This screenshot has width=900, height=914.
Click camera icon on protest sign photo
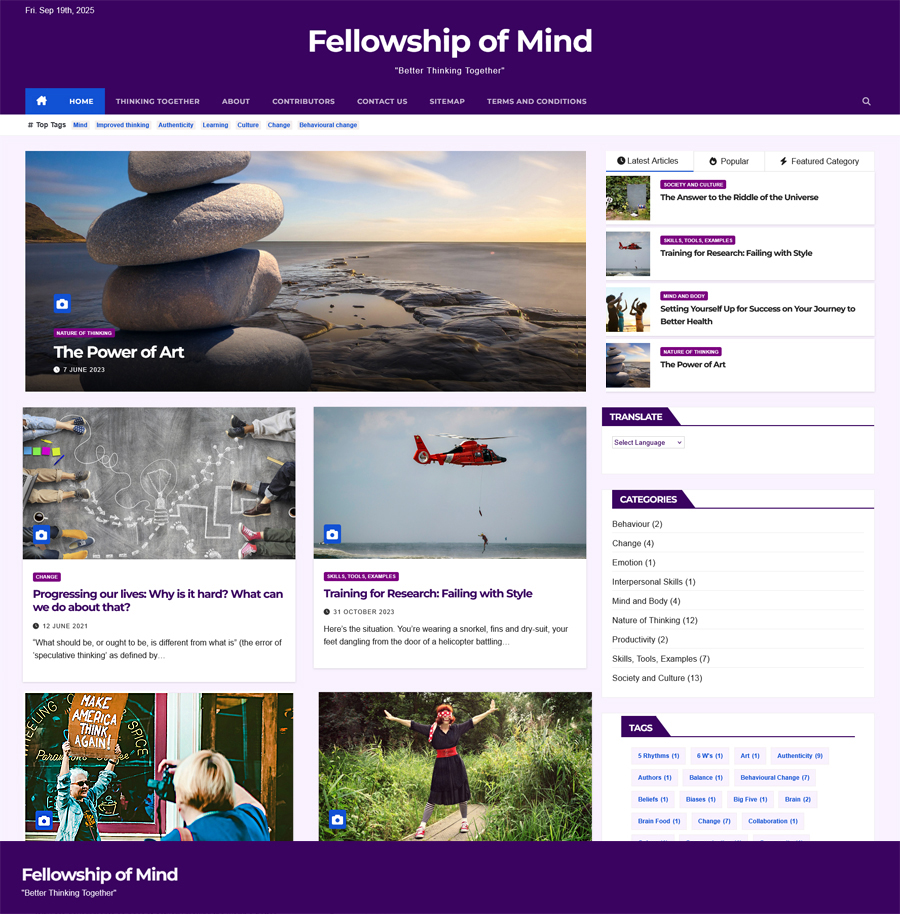[44, 821]
